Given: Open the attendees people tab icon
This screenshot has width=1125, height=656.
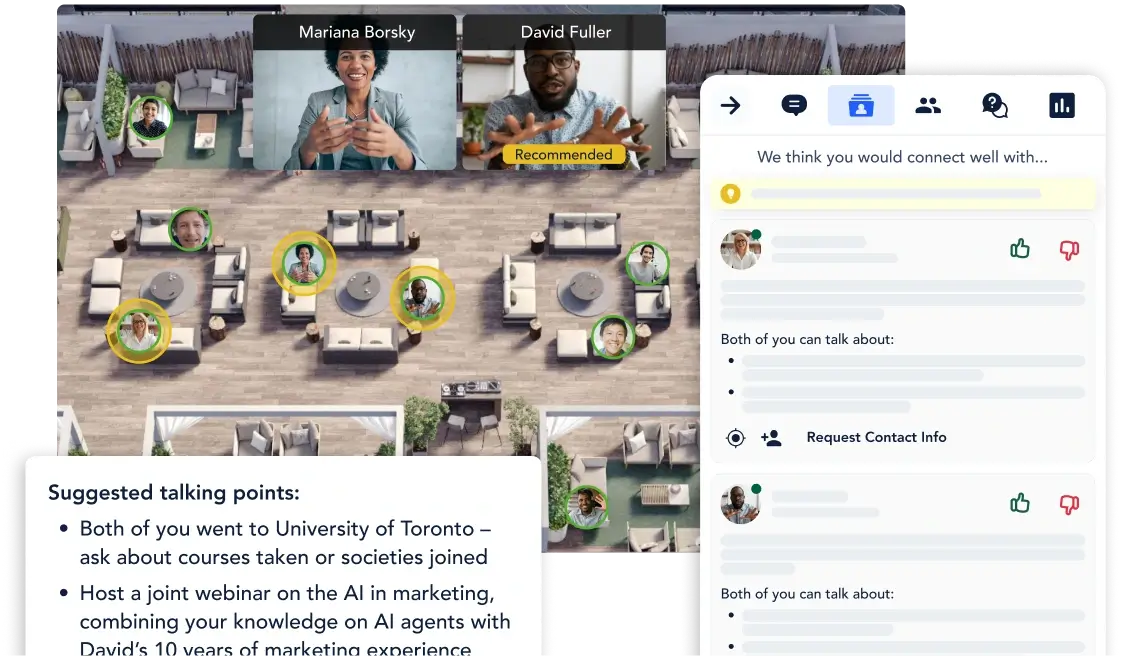Looking at the screenshot, I should (928, 106).
